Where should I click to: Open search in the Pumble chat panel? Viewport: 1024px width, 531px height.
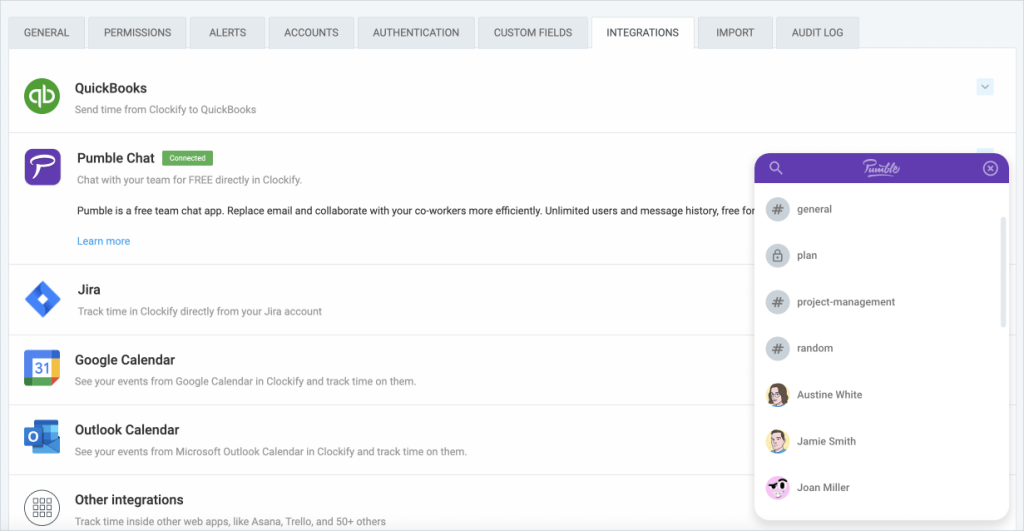(x=776, y=168)
